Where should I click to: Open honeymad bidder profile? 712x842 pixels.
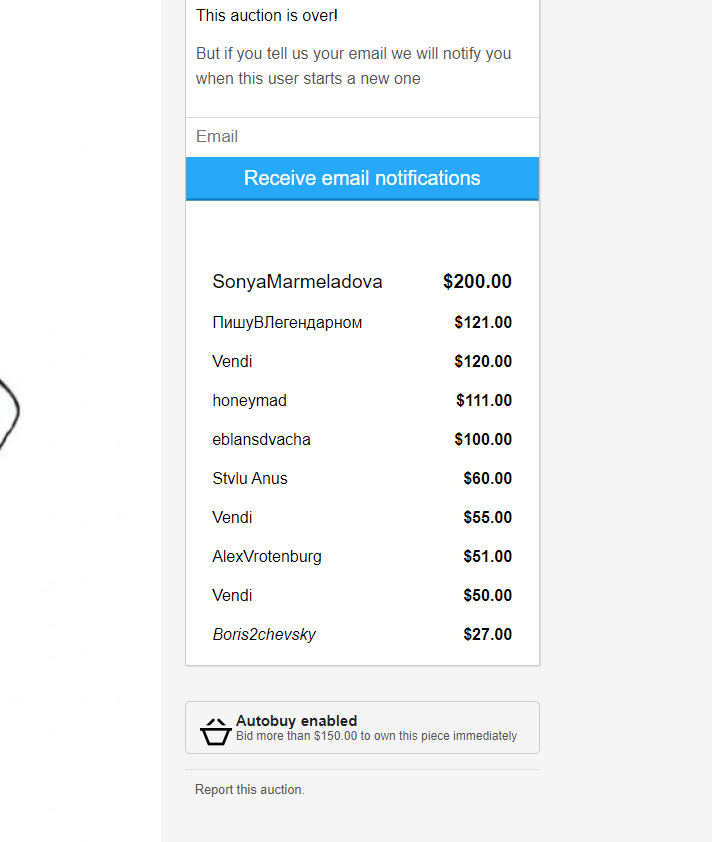249,401
